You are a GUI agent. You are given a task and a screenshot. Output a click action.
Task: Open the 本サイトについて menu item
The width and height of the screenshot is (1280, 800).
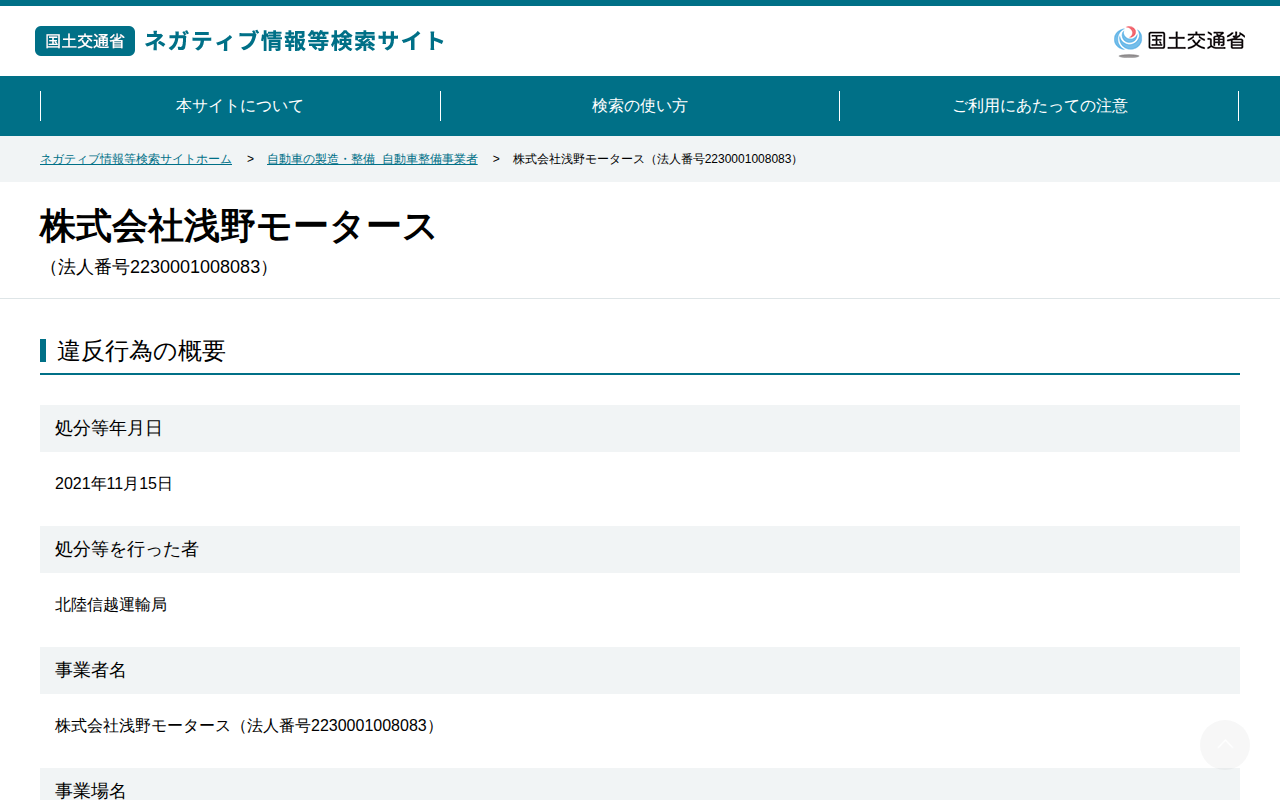(x=240, y=106)
